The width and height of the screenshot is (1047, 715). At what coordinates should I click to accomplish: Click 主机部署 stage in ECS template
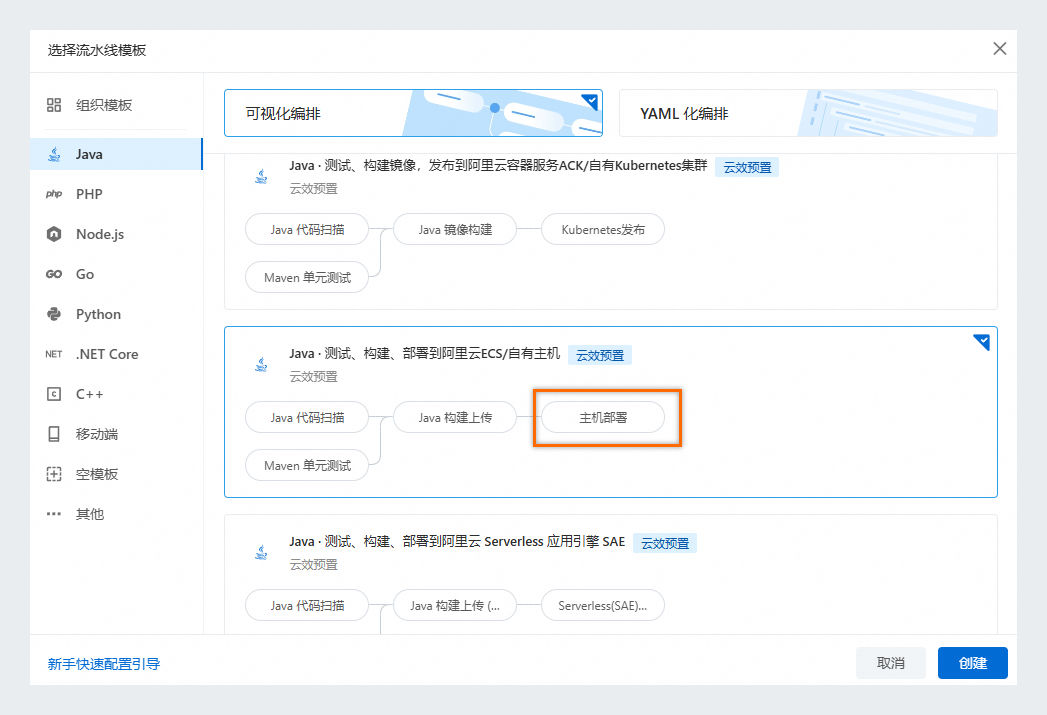[603, 417]
